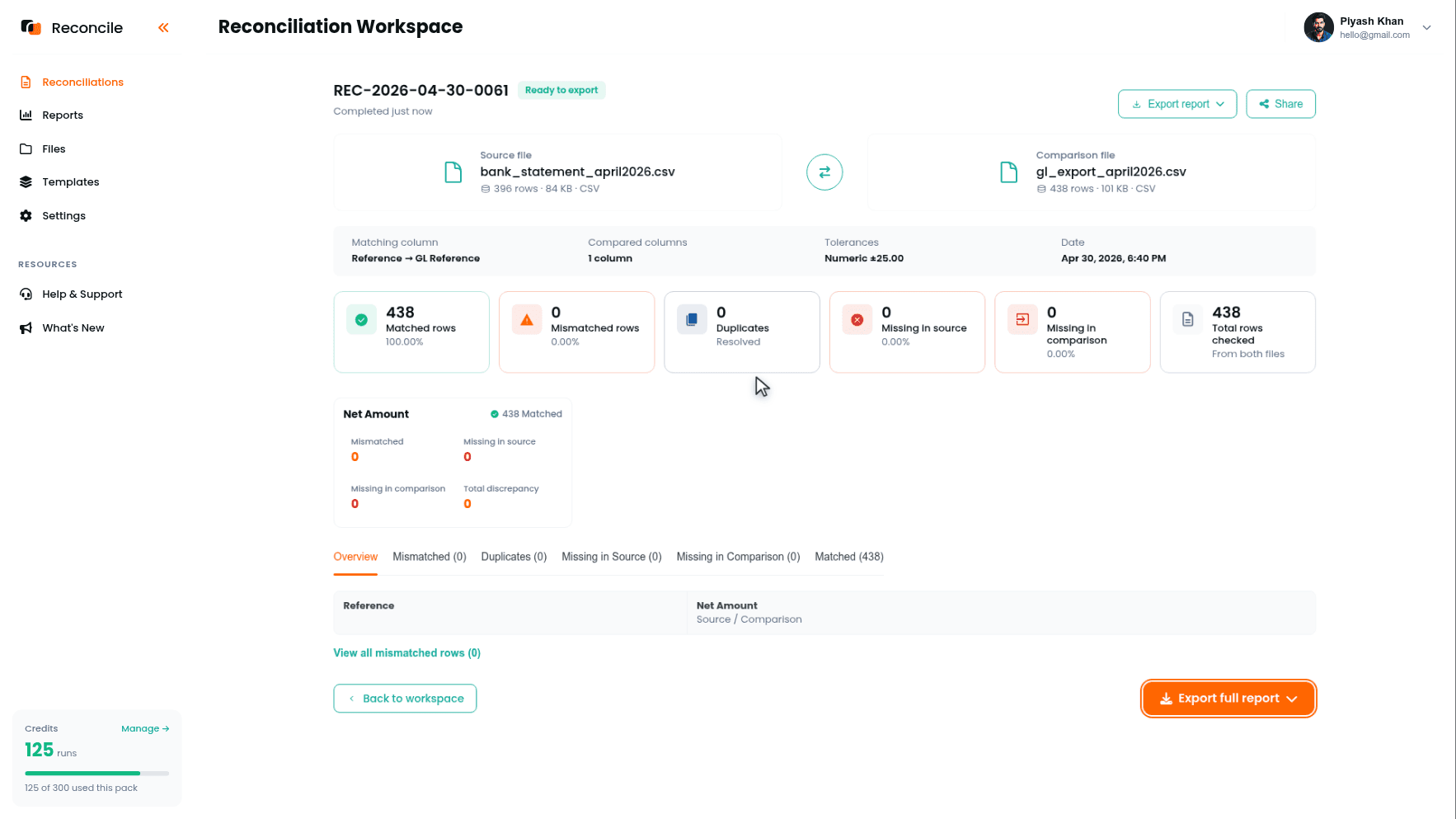Open Help & Support headset icon
Viewport: 1456px width, 819px height.
point(26,294)
